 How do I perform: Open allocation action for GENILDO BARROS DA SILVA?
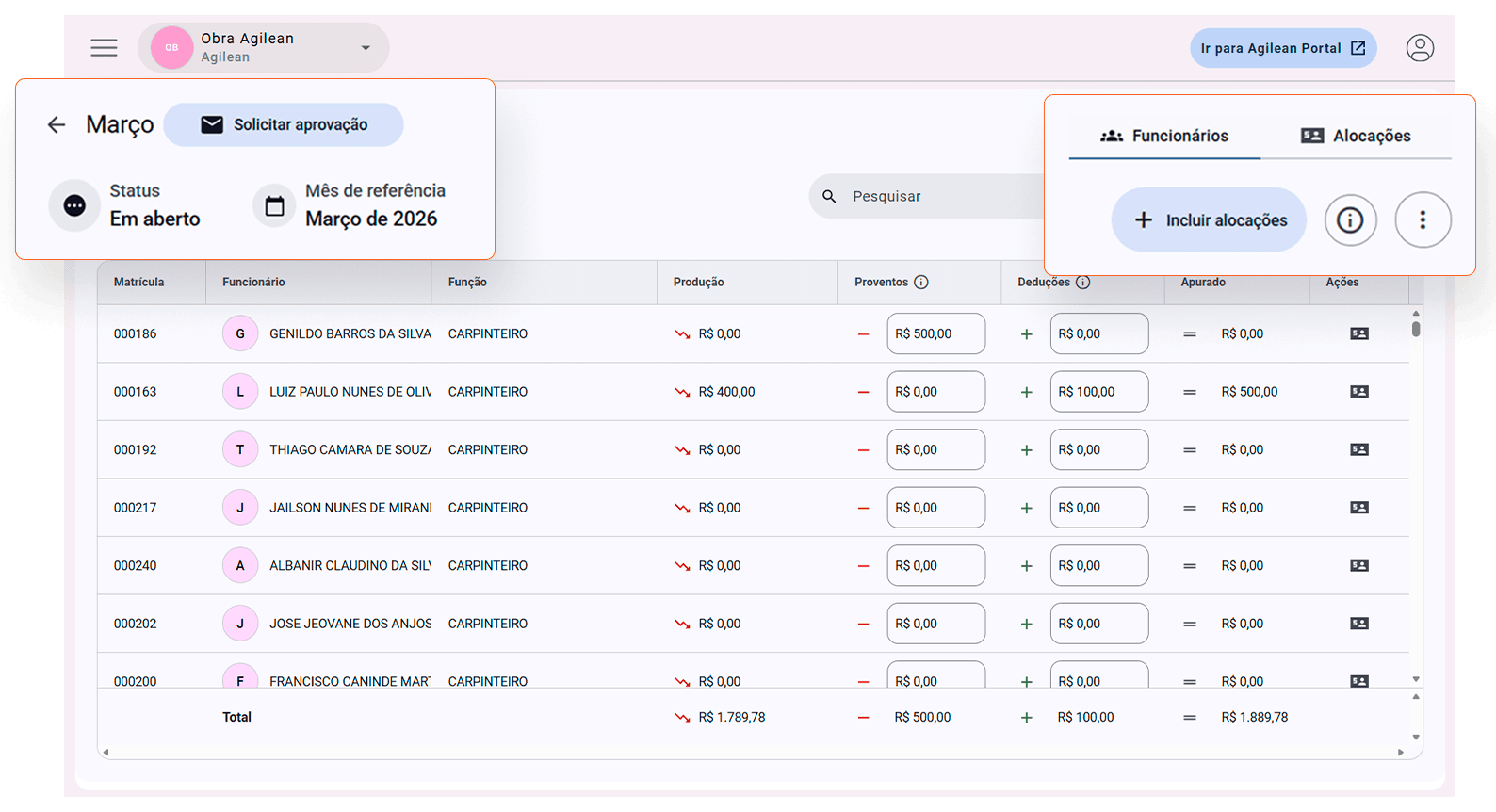click(1358, 333)
